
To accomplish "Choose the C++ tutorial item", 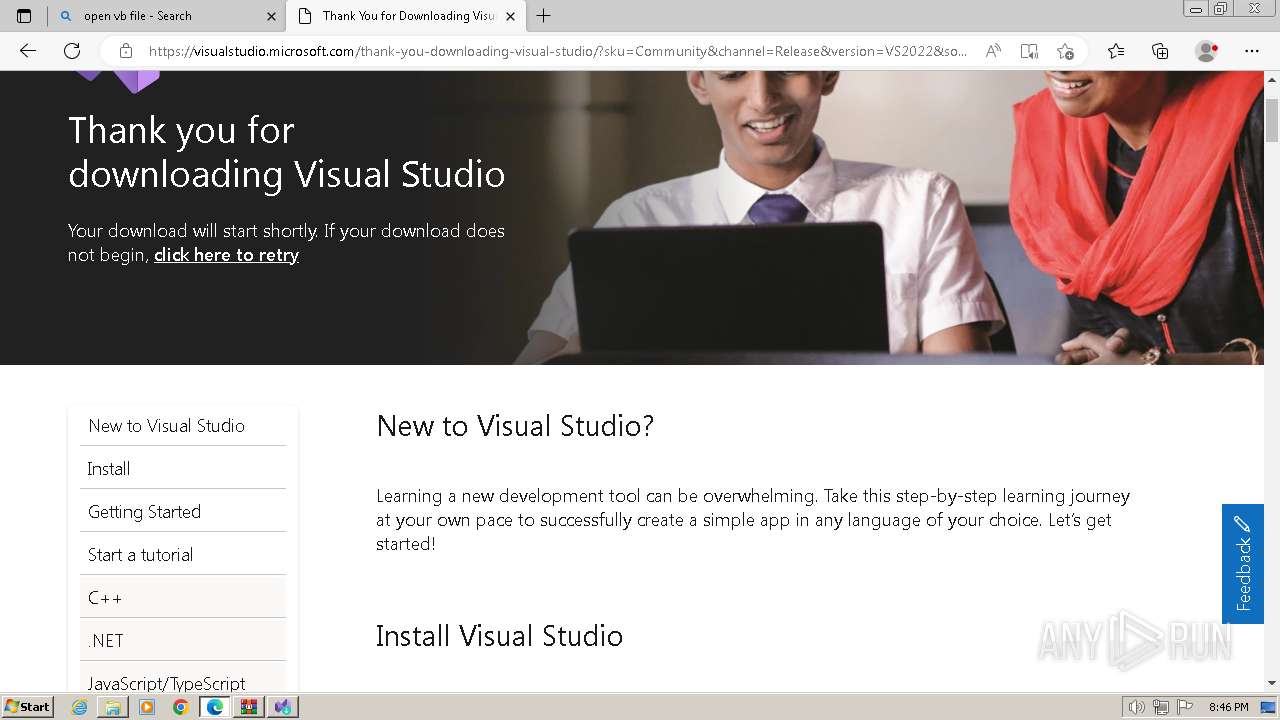I will pos(183,598).
